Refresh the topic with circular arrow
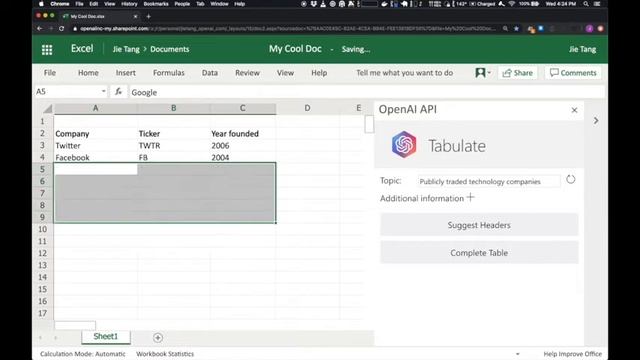This screenshot has width=640, height=360. click(571, 180)
